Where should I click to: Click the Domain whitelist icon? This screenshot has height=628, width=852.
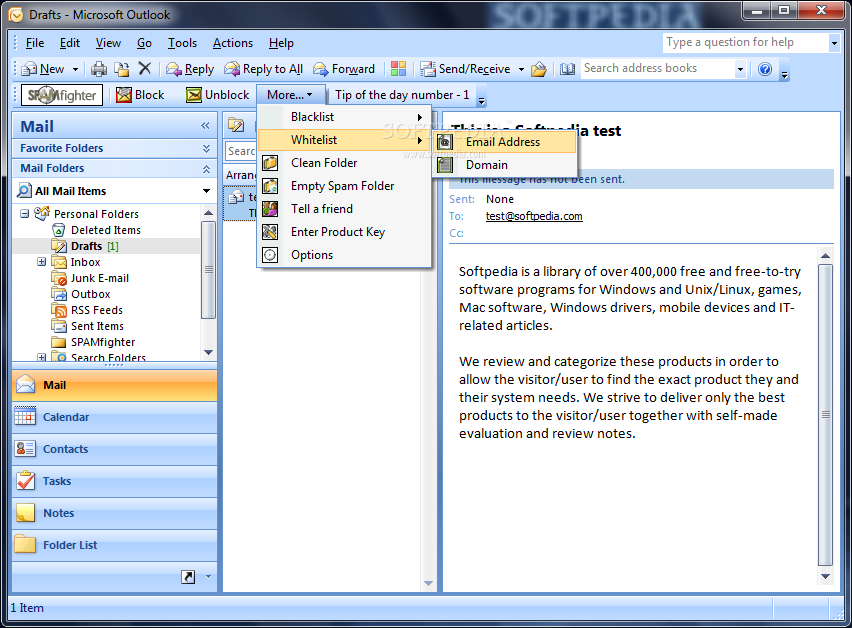coord(445,165)
